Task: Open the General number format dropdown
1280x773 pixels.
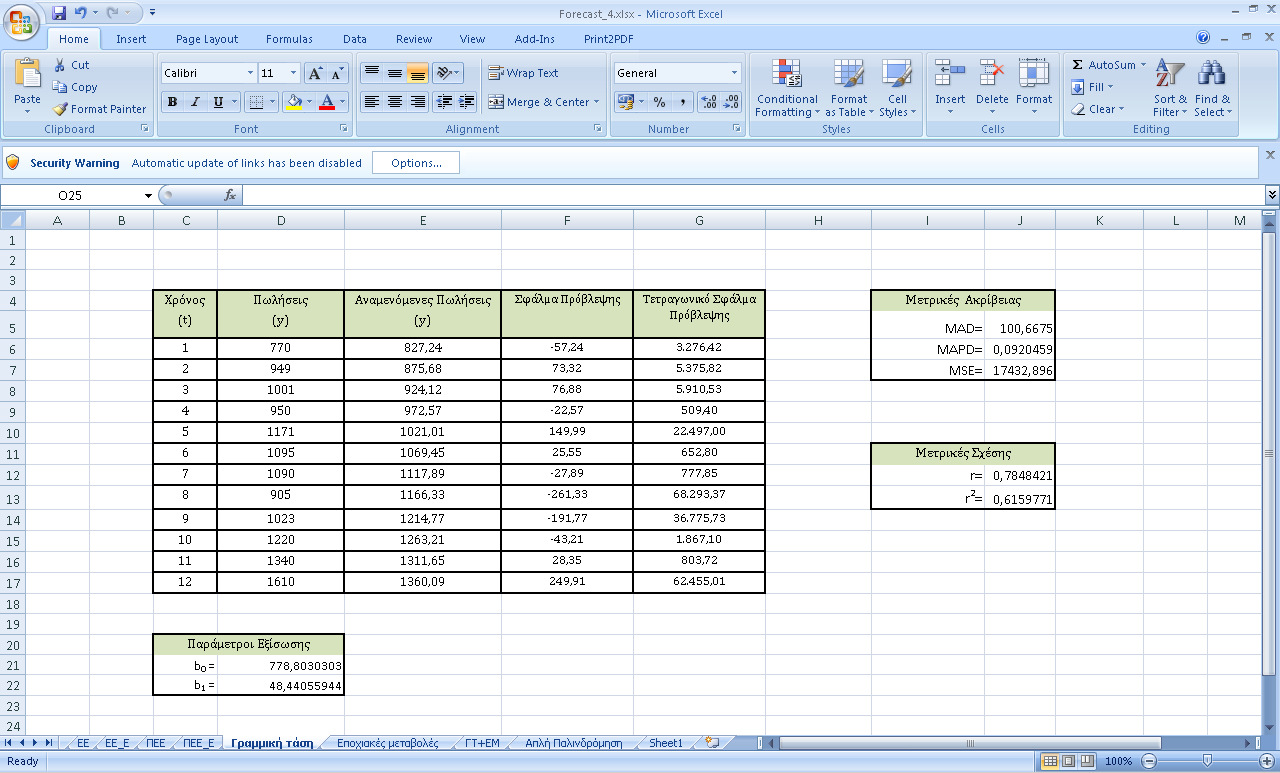Action: 734,73
